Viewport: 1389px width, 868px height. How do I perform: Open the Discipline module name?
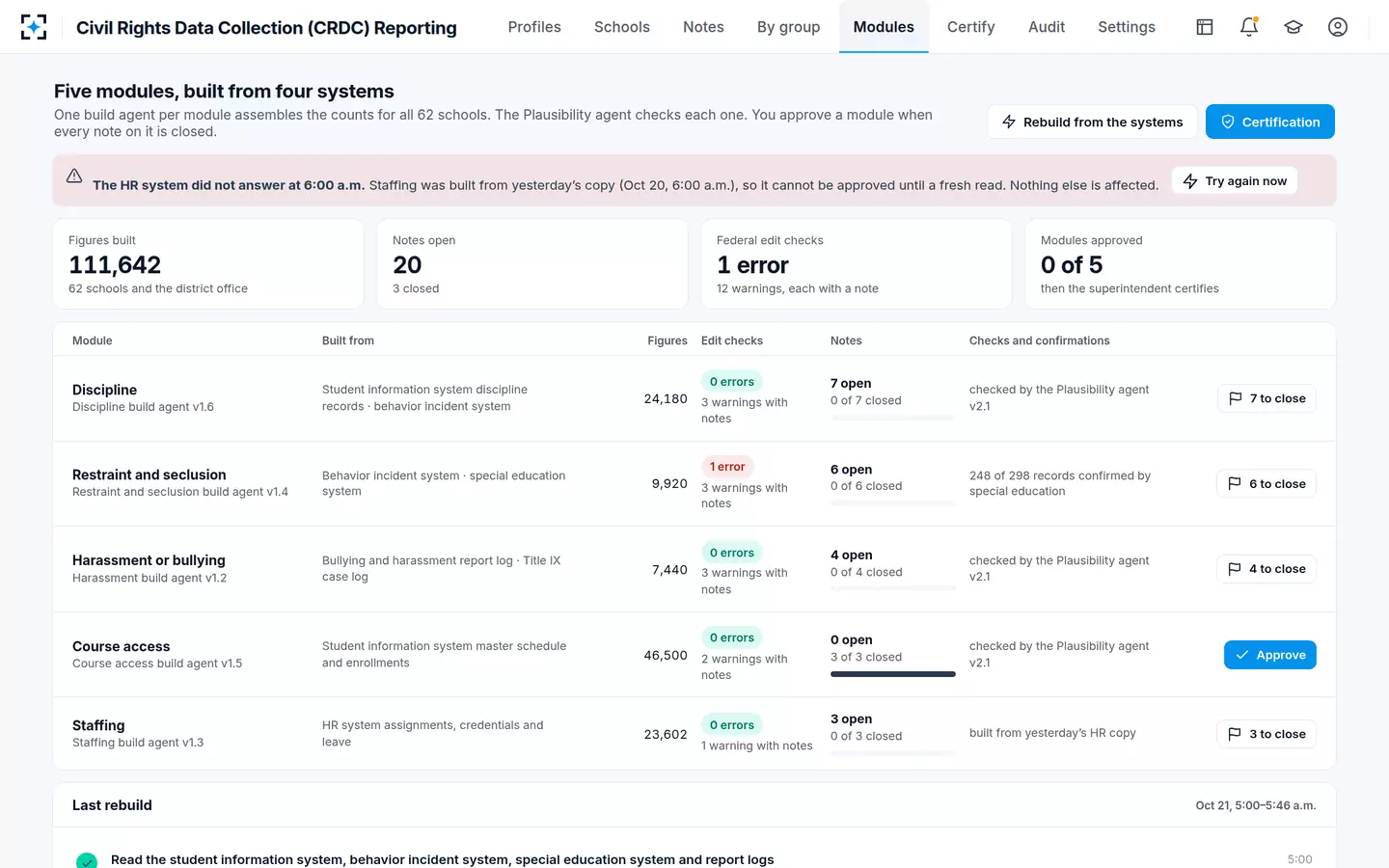point(104,390)
